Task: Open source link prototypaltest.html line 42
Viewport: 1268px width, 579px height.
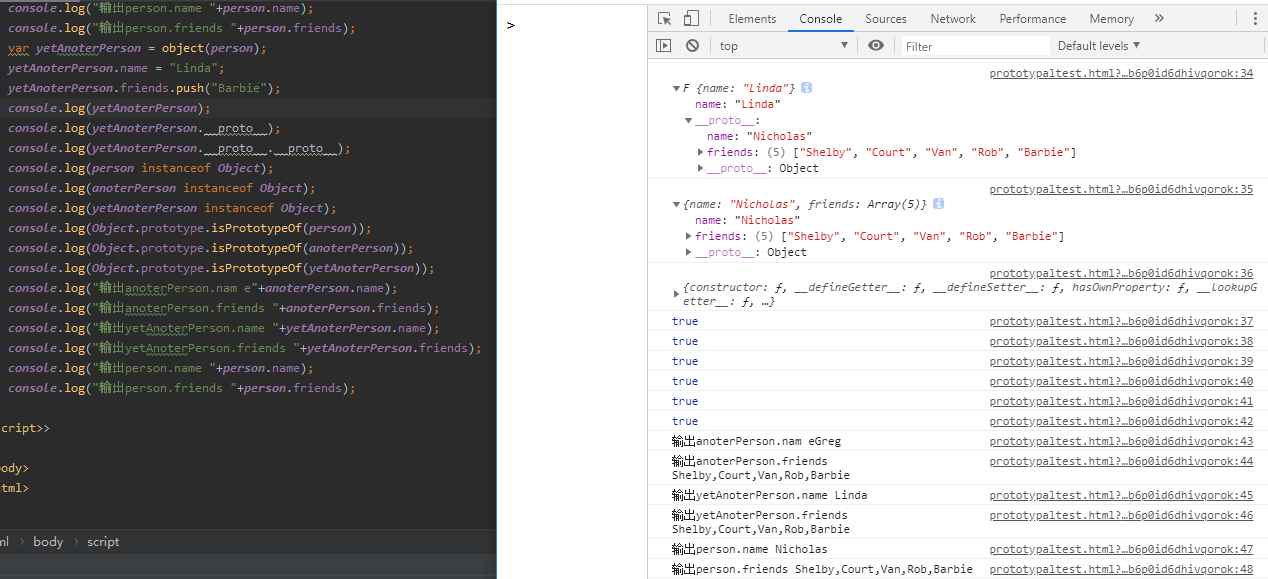Action: click(1121, 421)
